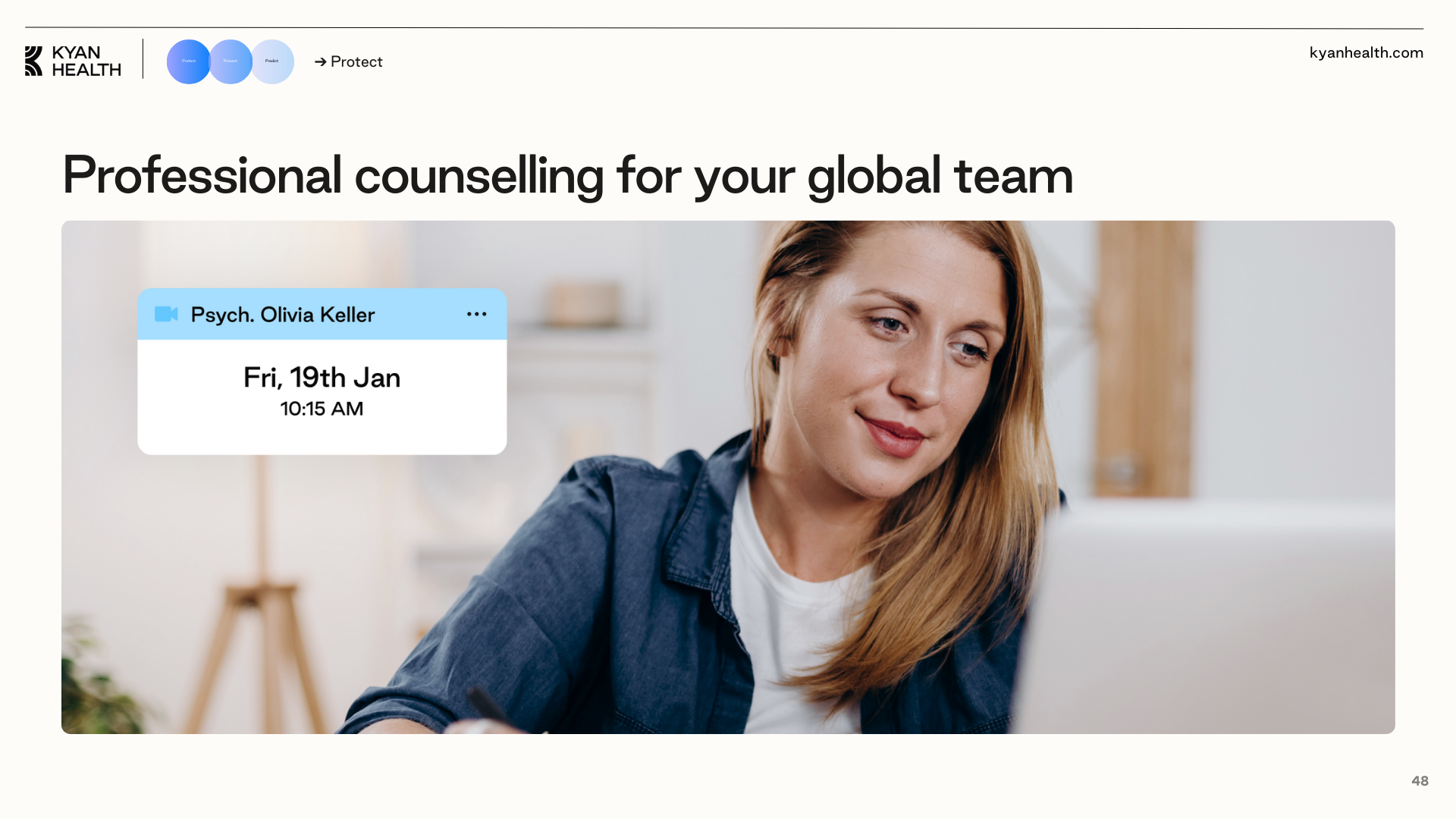Click the Professional counselling slide title
Screen dimensions: 1456x819
point(567,176)
